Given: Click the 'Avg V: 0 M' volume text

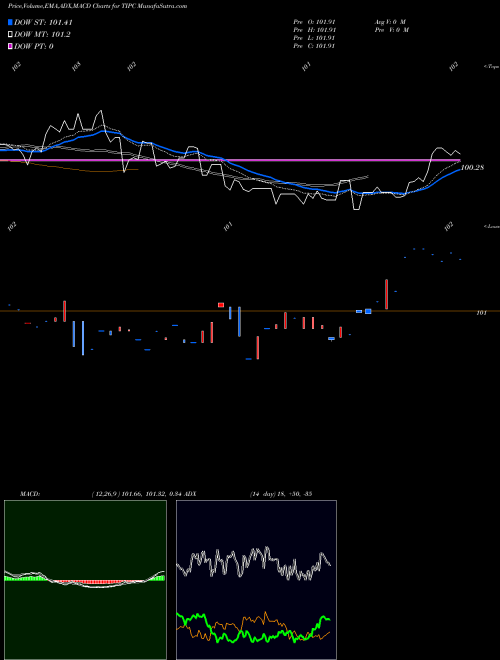Looking at the screenshot, I should [x=390, y=21].
